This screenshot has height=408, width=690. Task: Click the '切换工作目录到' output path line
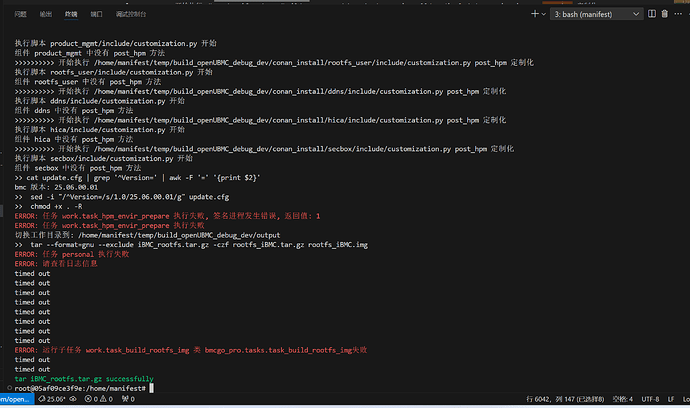point(147,235)
